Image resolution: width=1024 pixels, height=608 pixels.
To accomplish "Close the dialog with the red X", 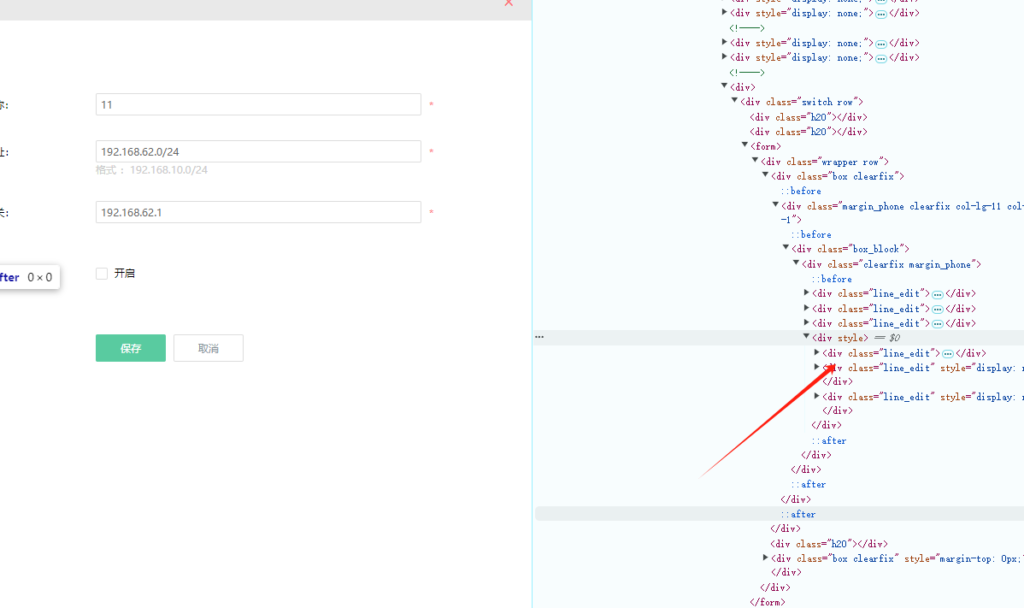I will pos(509,3).
